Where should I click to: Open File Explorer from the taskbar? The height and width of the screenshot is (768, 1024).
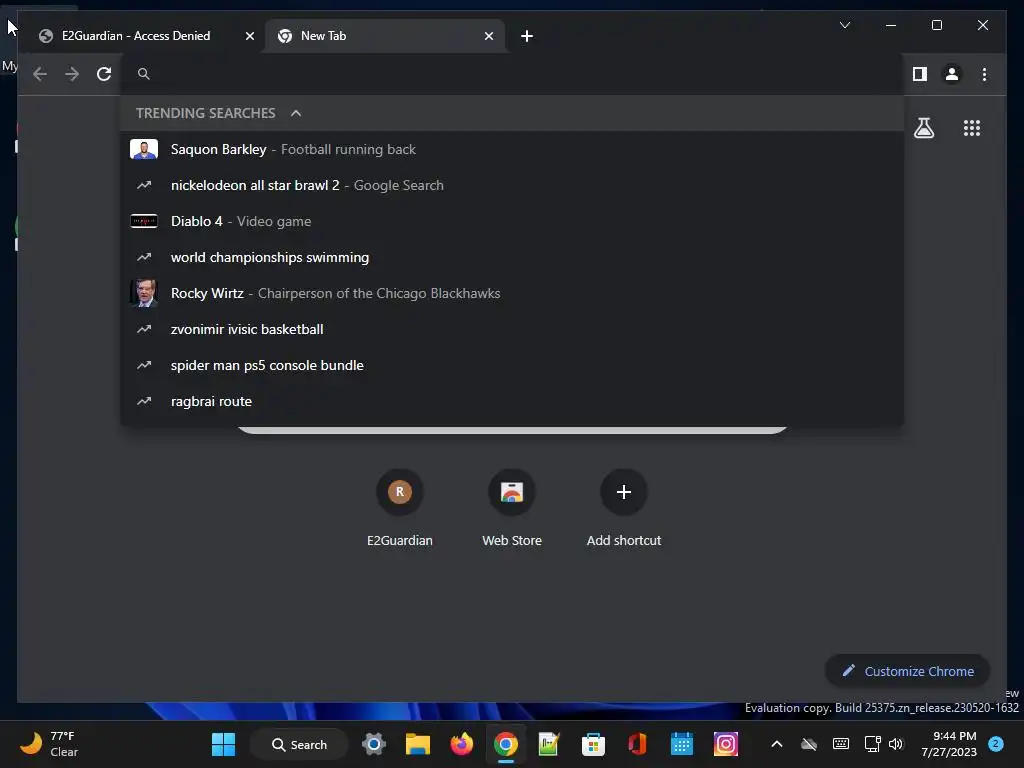coord(418,744)
